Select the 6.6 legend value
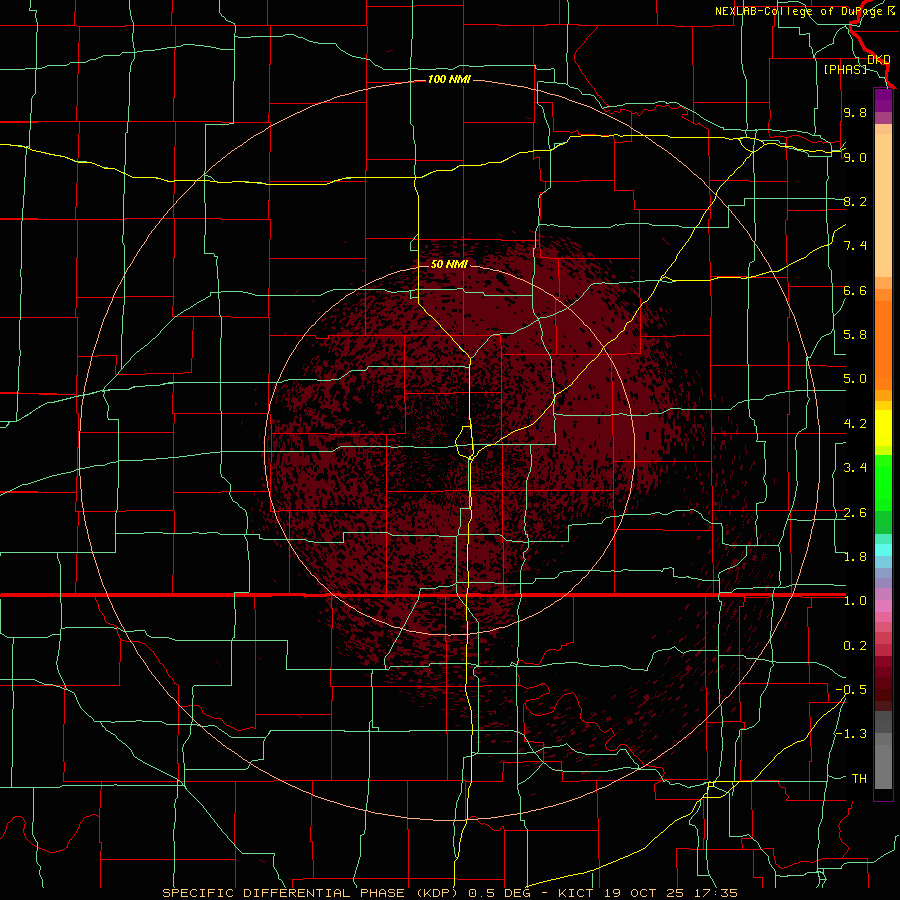 tap(855, 290)
